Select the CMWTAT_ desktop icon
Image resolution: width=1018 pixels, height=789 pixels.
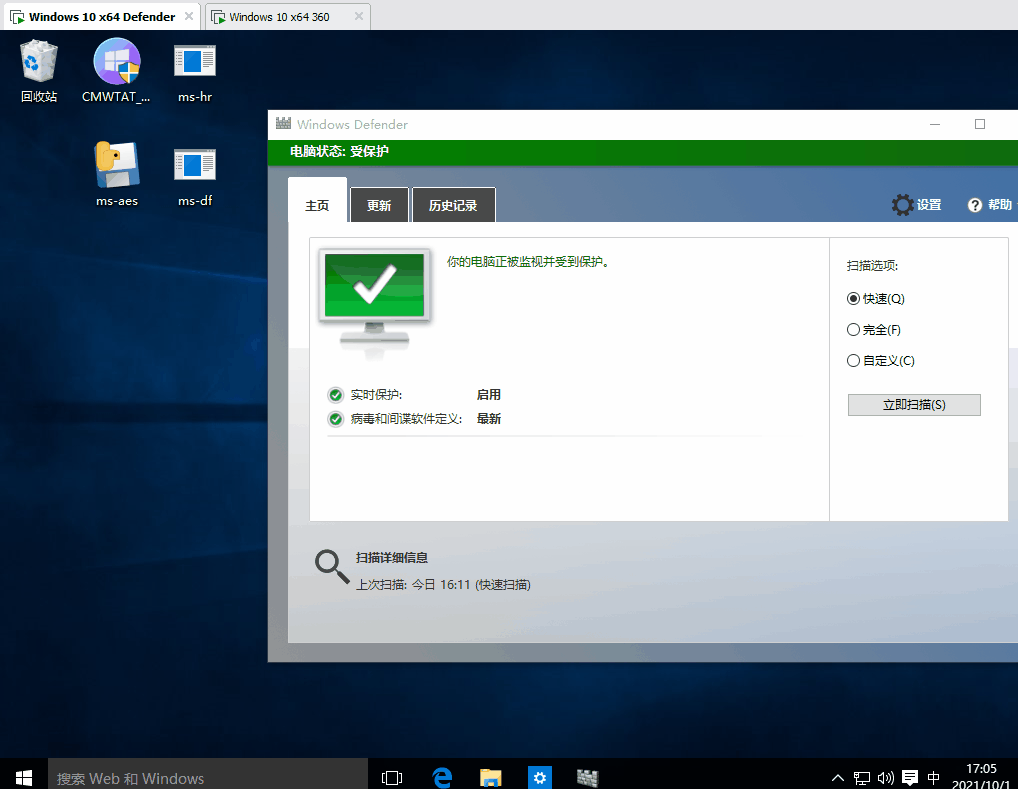[116, 71]
